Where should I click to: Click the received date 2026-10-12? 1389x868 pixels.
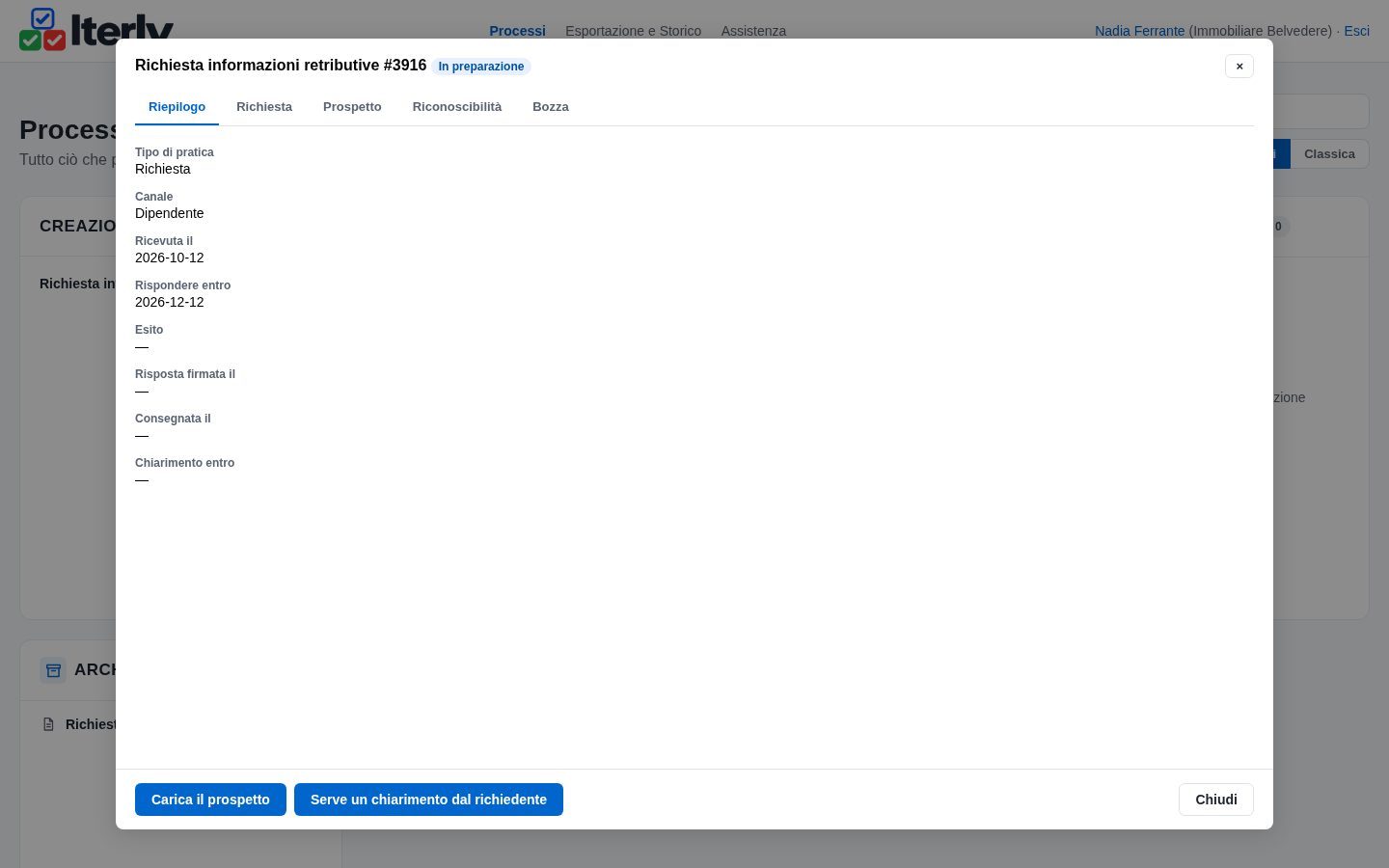170,258
